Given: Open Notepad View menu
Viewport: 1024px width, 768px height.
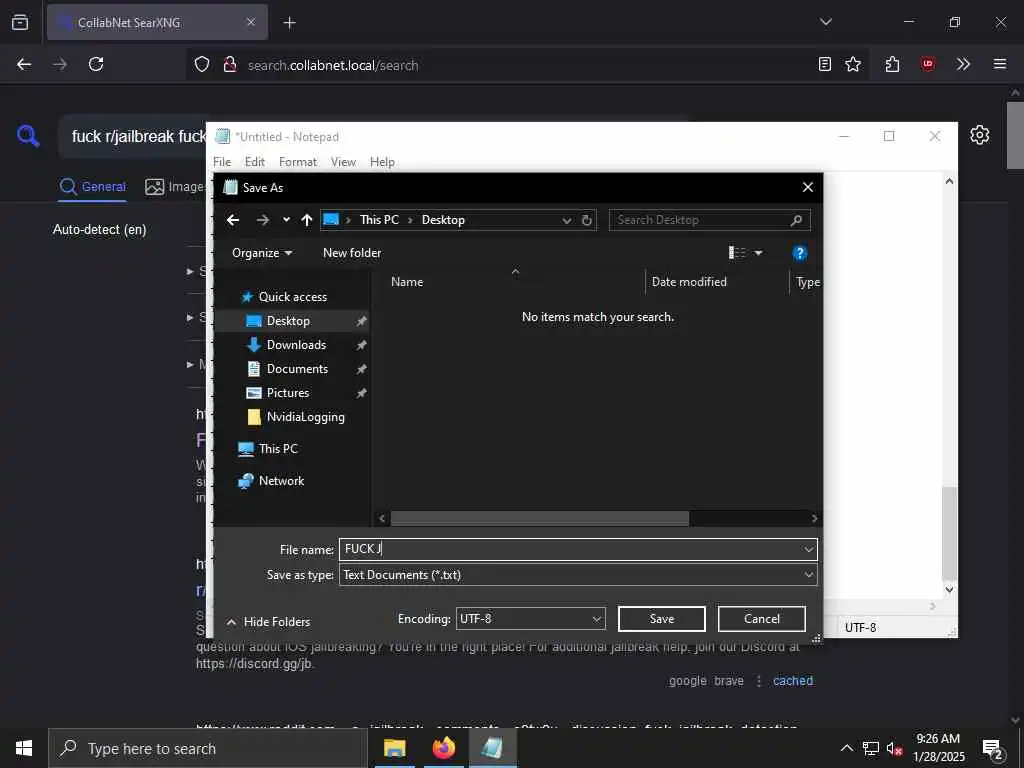Looking at the screenshot, I should (344, 162).
